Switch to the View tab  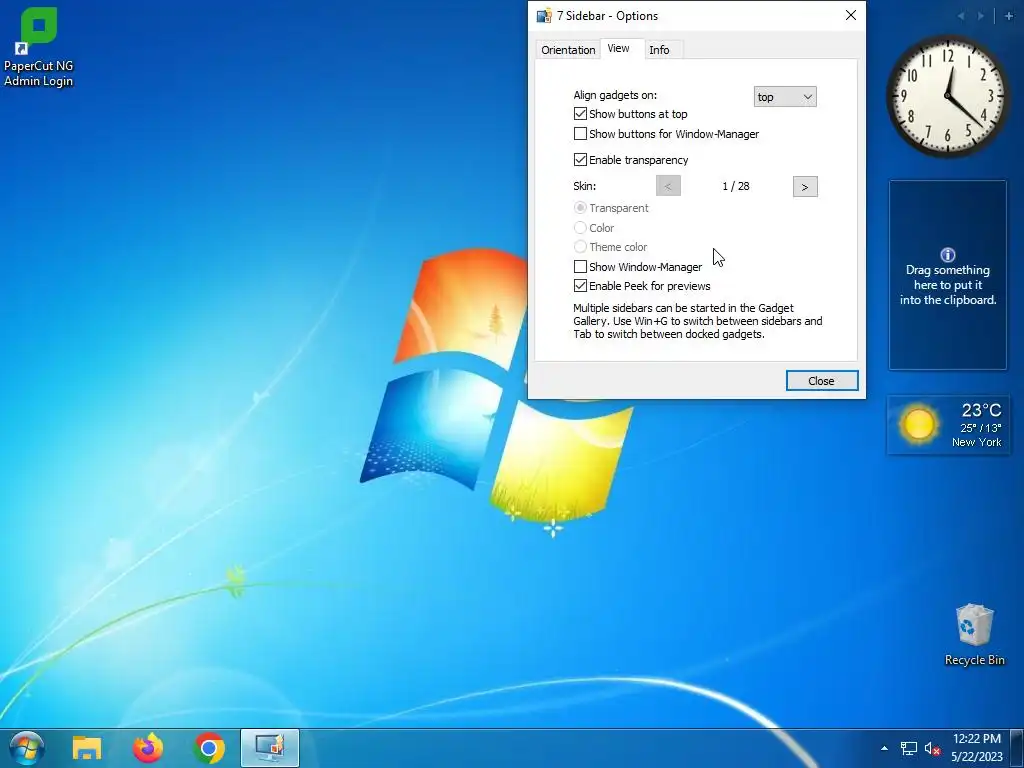[618, 48]
